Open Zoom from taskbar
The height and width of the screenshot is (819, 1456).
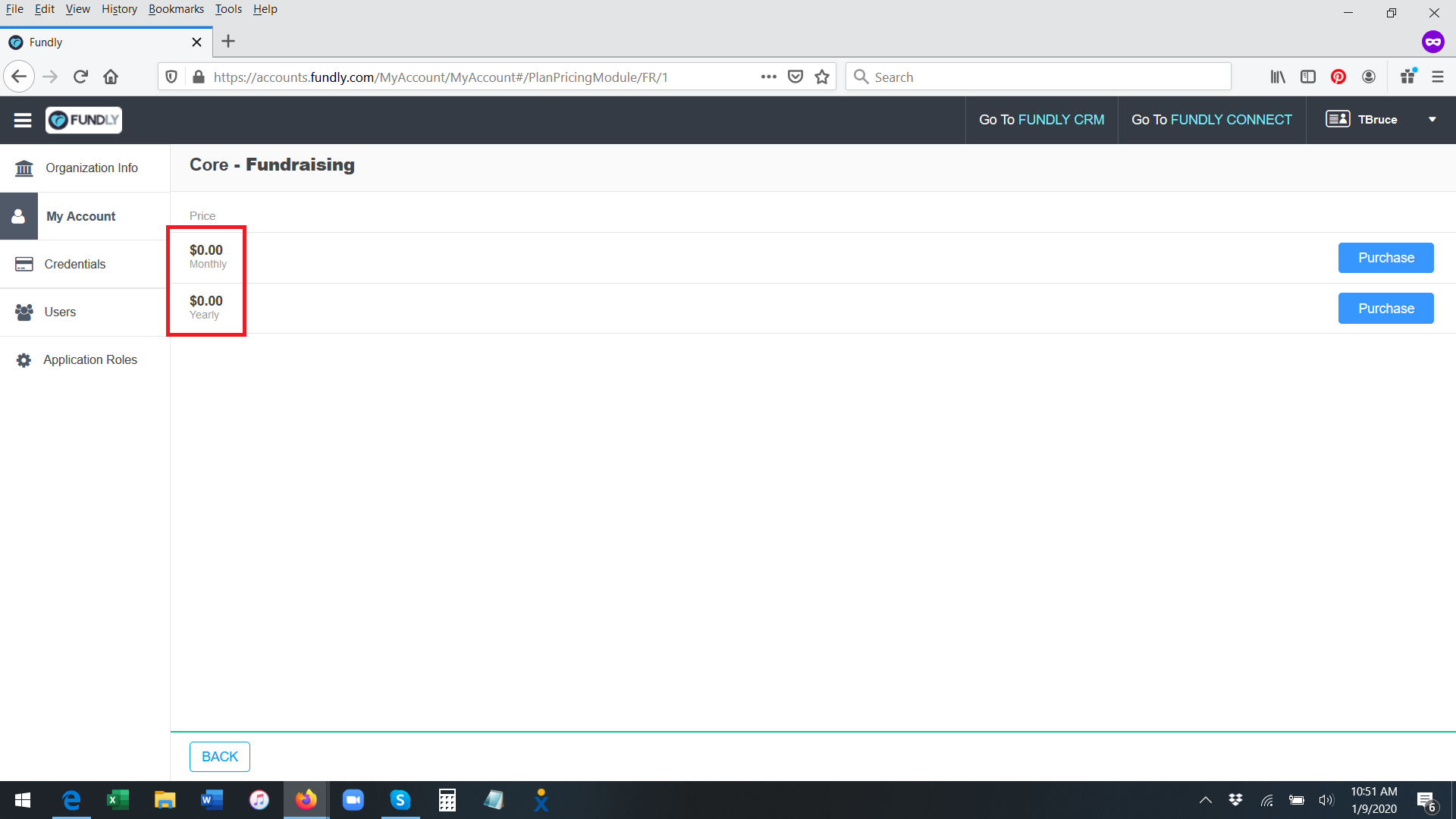click(x=353, y=800)
